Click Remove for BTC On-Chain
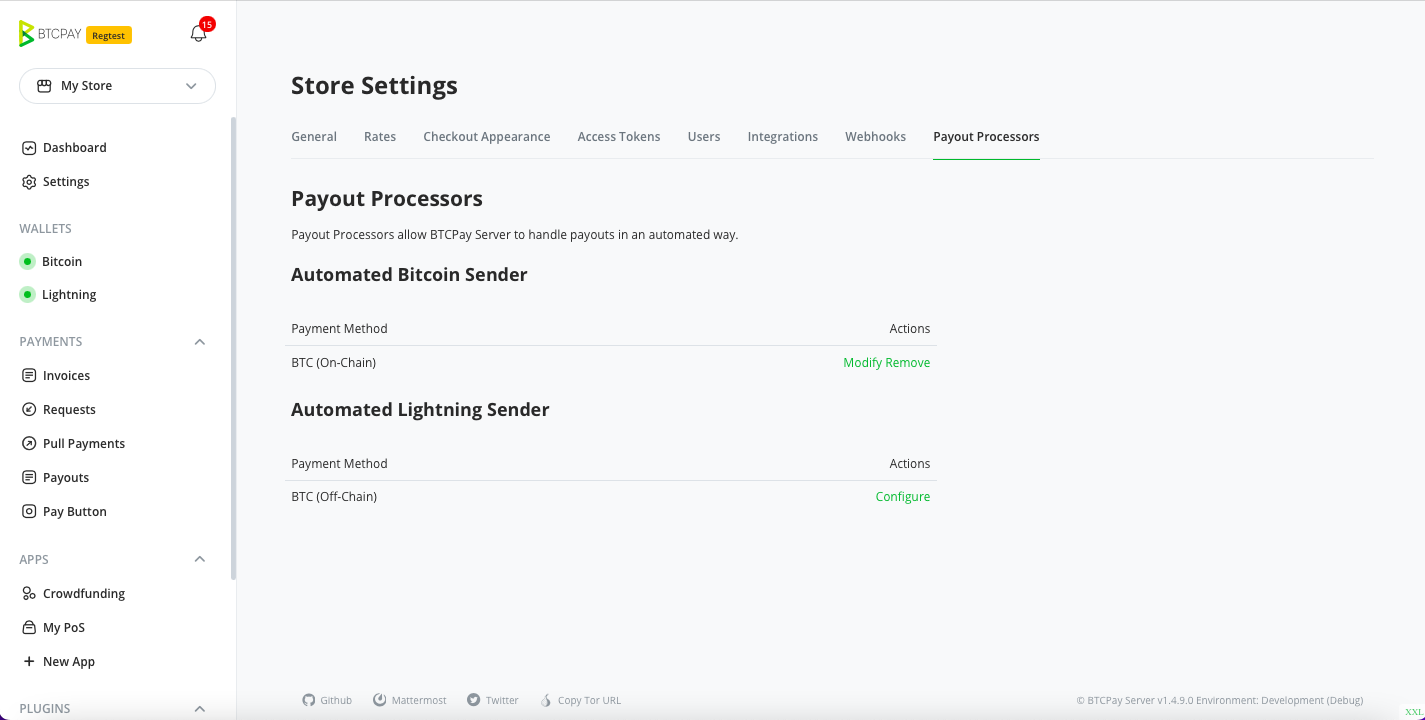 (908, 363)
